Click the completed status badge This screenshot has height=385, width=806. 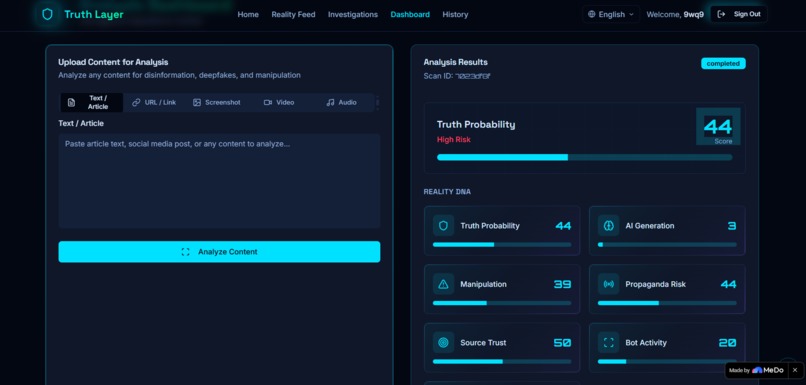(x=723, y=64)
